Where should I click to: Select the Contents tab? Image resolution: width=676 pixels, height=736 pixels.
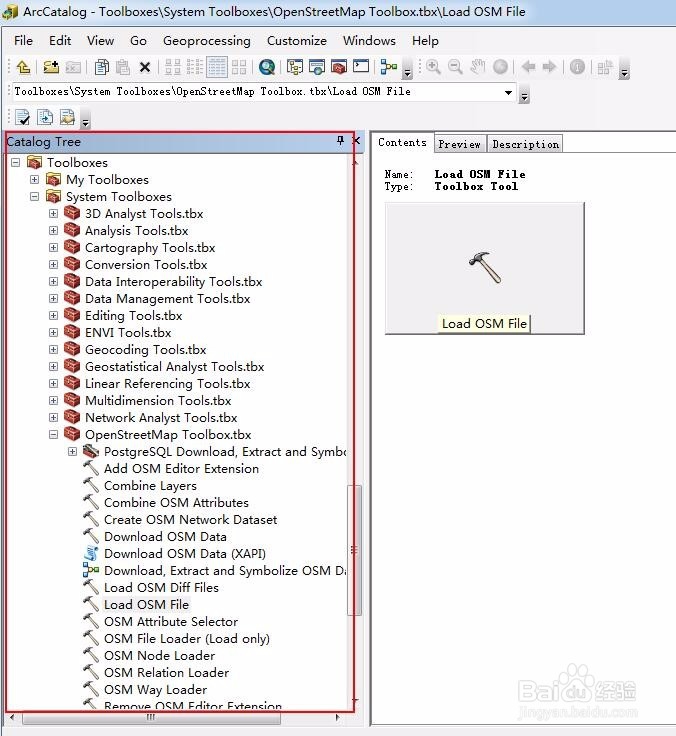coord(402,142)
